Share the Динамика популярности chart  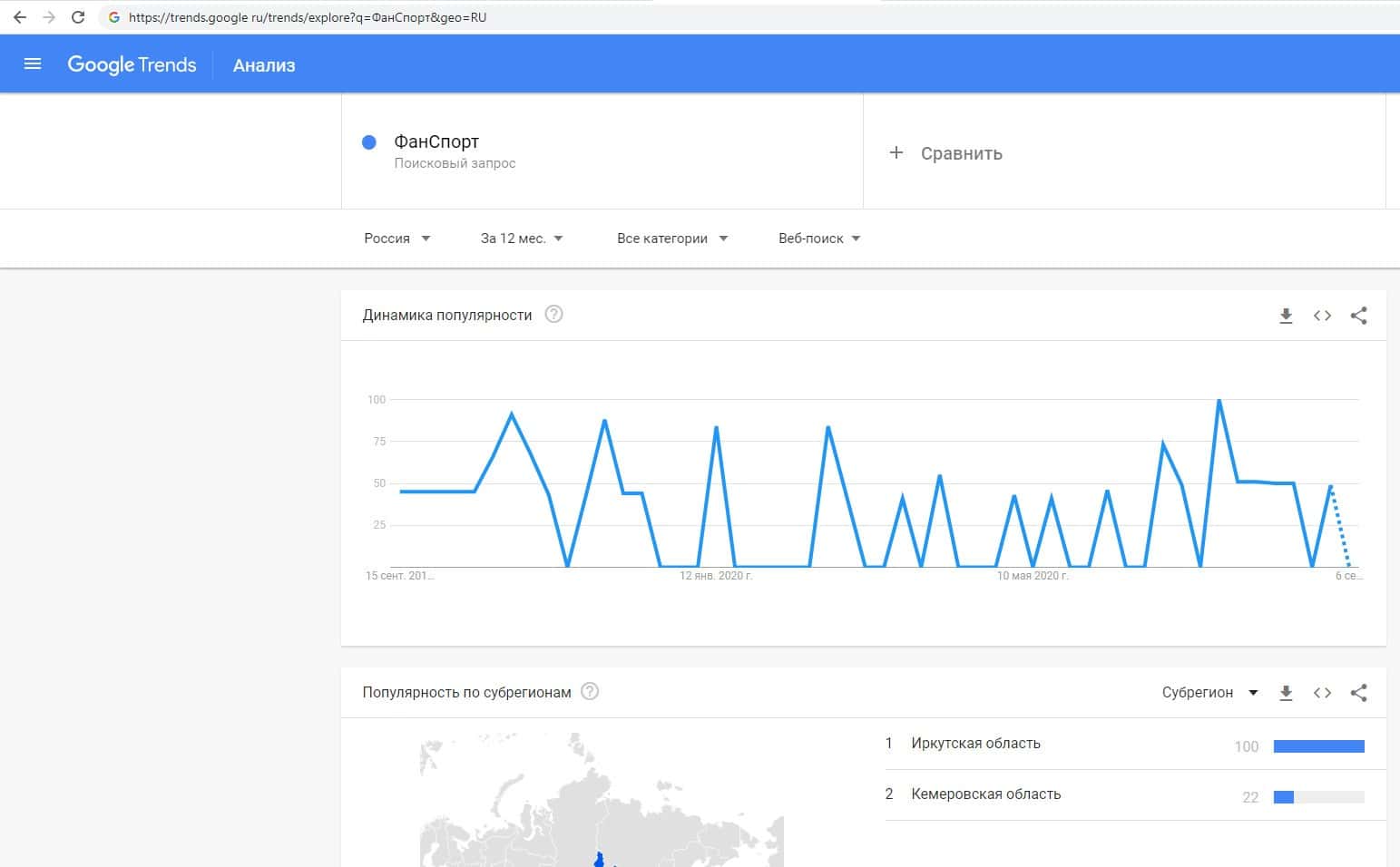tap(1358, 316)
